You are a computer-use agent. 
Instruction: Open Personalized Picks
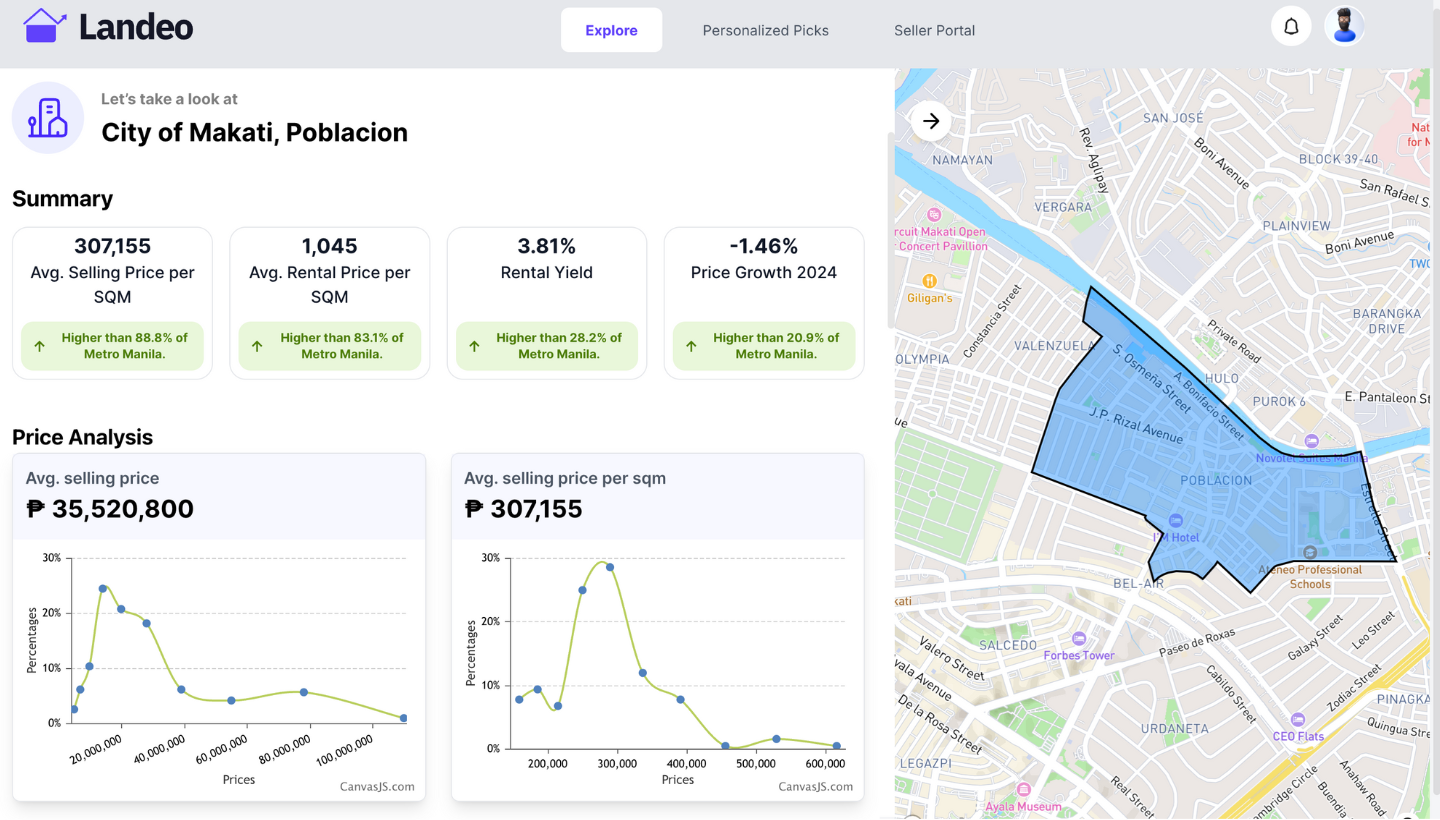point(765,30)
